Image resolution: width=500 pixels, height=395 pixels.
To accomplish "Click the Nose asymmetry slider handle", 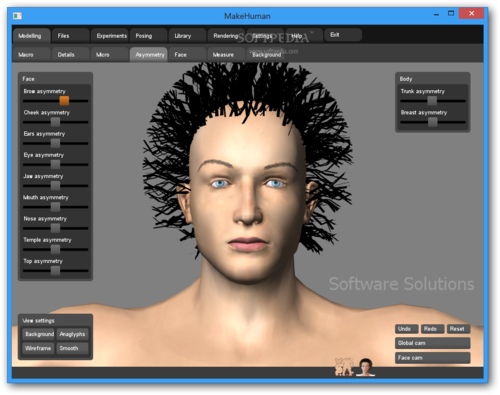I will click(55, 228).
